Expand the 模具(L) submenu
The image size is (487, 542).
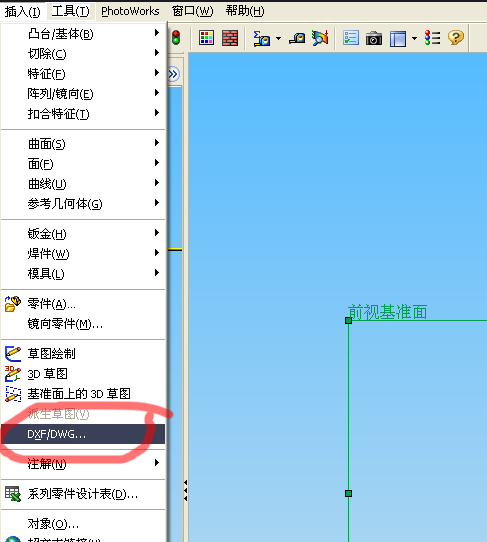click(x=83, y=274)
